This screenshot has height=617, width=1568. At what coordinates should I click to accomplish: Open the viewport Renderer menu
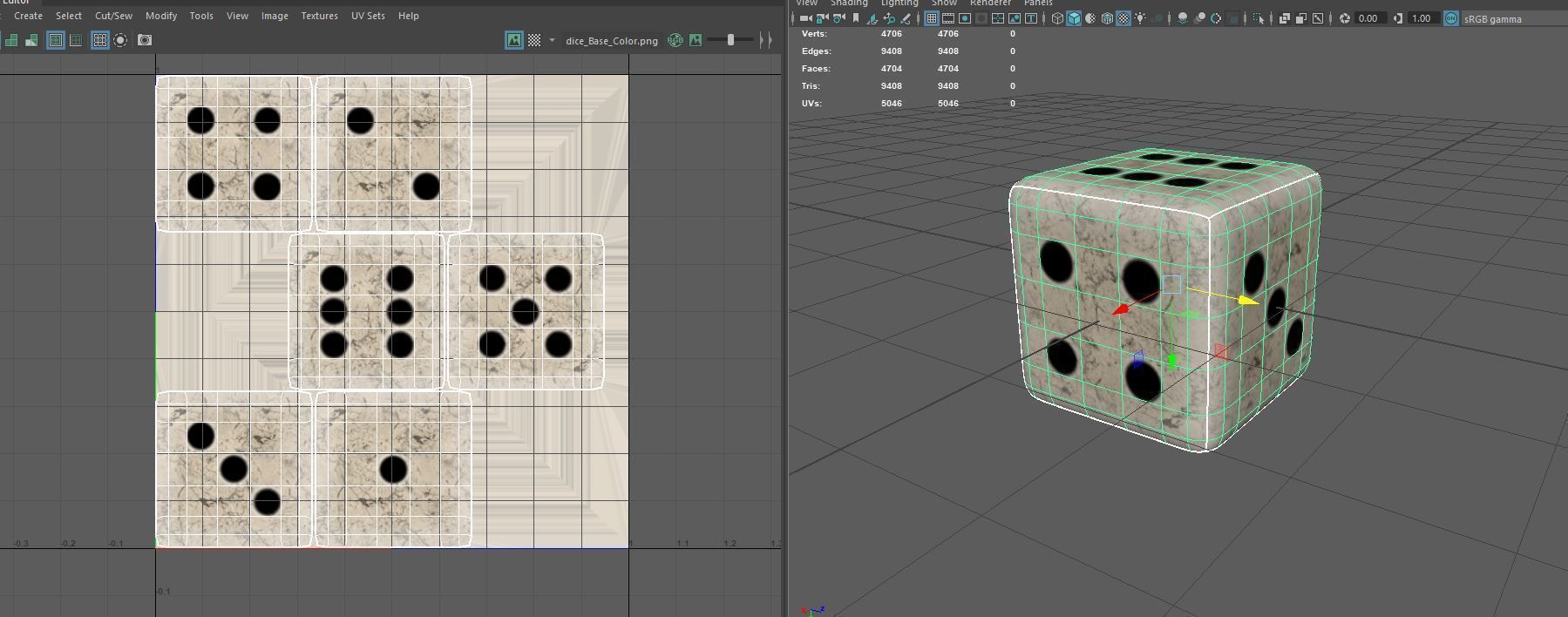tap(990, 3)
